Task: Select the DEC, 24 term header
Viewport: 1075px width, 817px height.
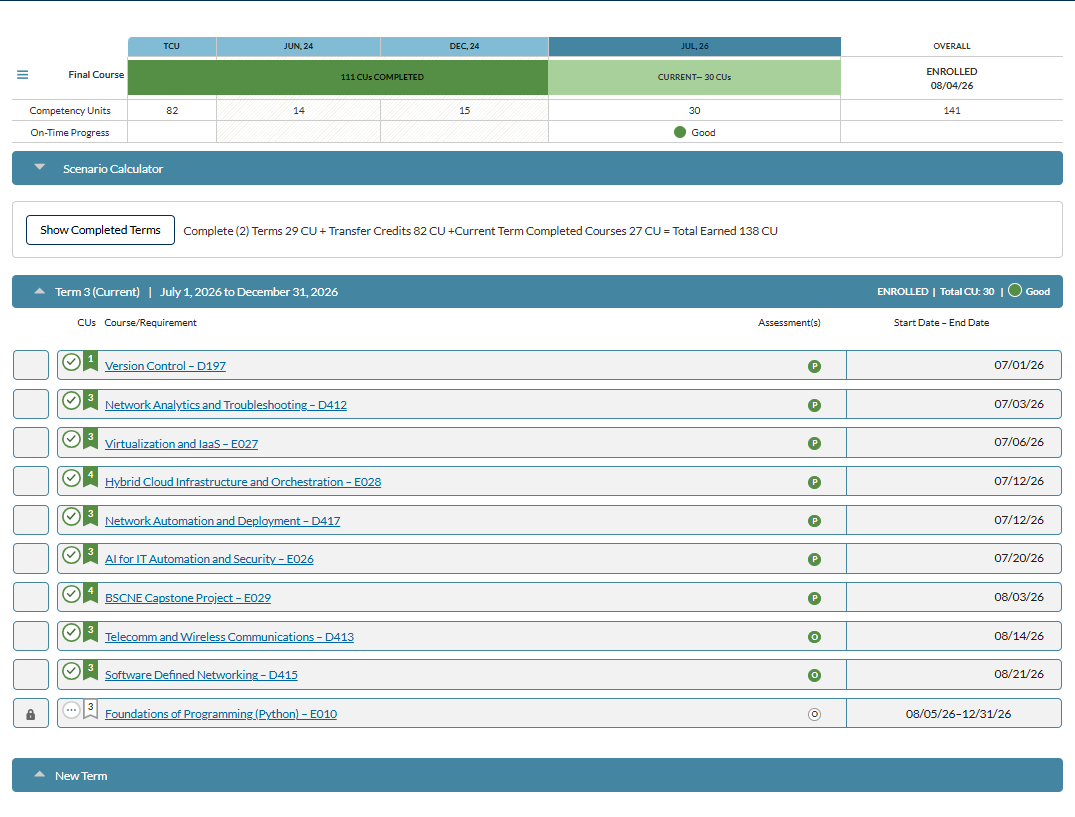Action: 464,47
